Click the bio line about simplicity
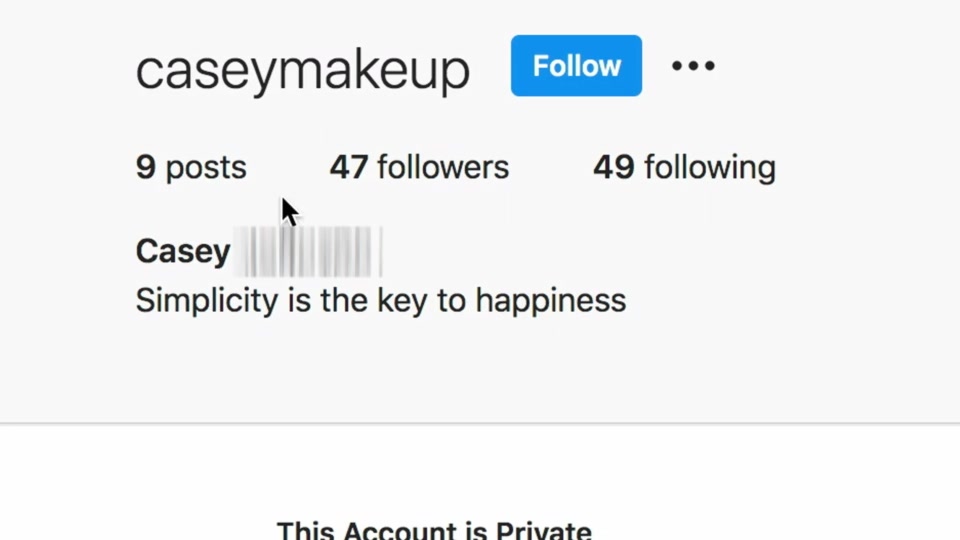Image resolution: width=960 pixels, height=540 pixels. tap(380, 300)
